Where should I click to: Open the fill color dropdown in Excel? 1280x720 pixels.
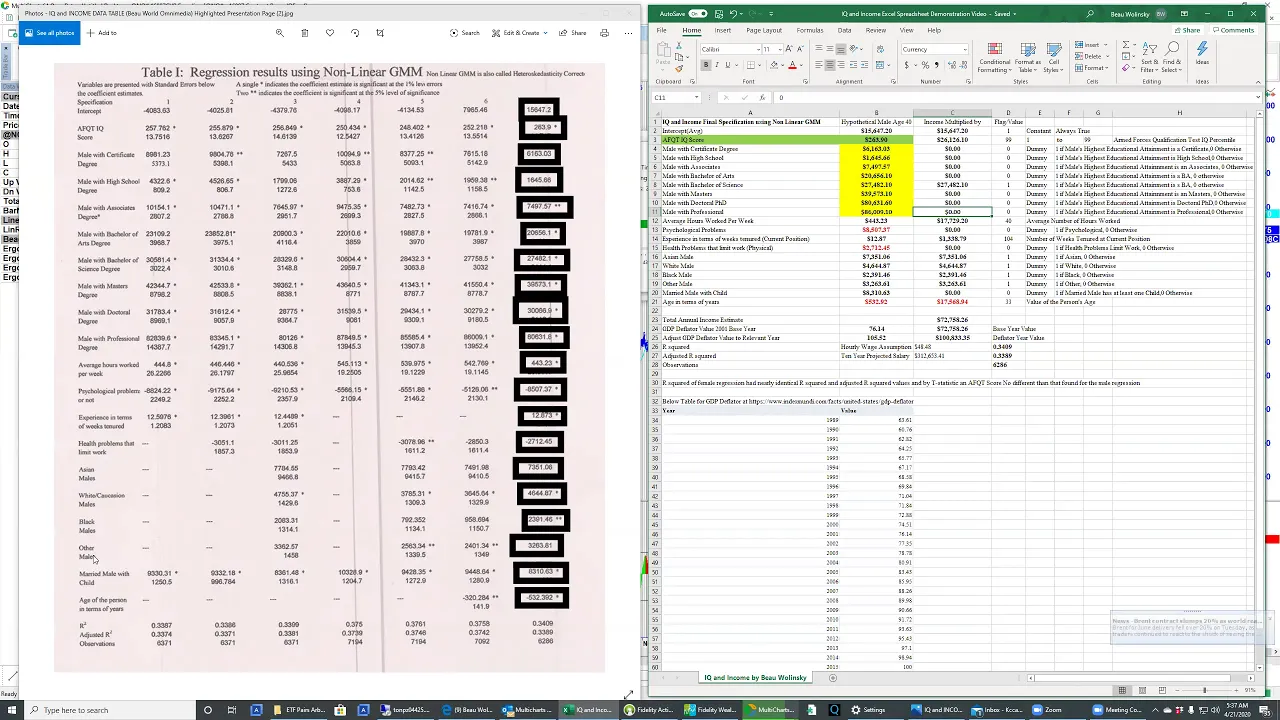pyautogui.click(x=783, y=65)
